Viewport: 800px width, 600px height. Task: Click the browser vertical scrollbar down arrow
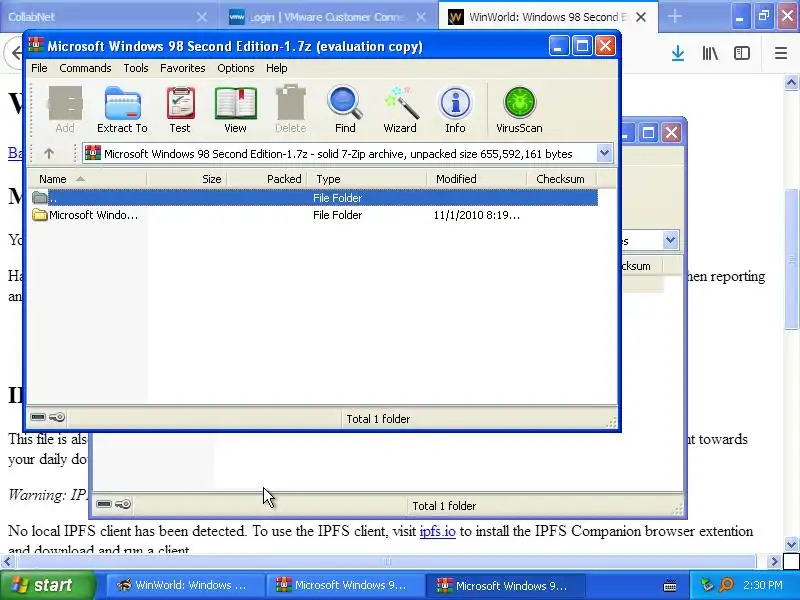click(791, 544)
